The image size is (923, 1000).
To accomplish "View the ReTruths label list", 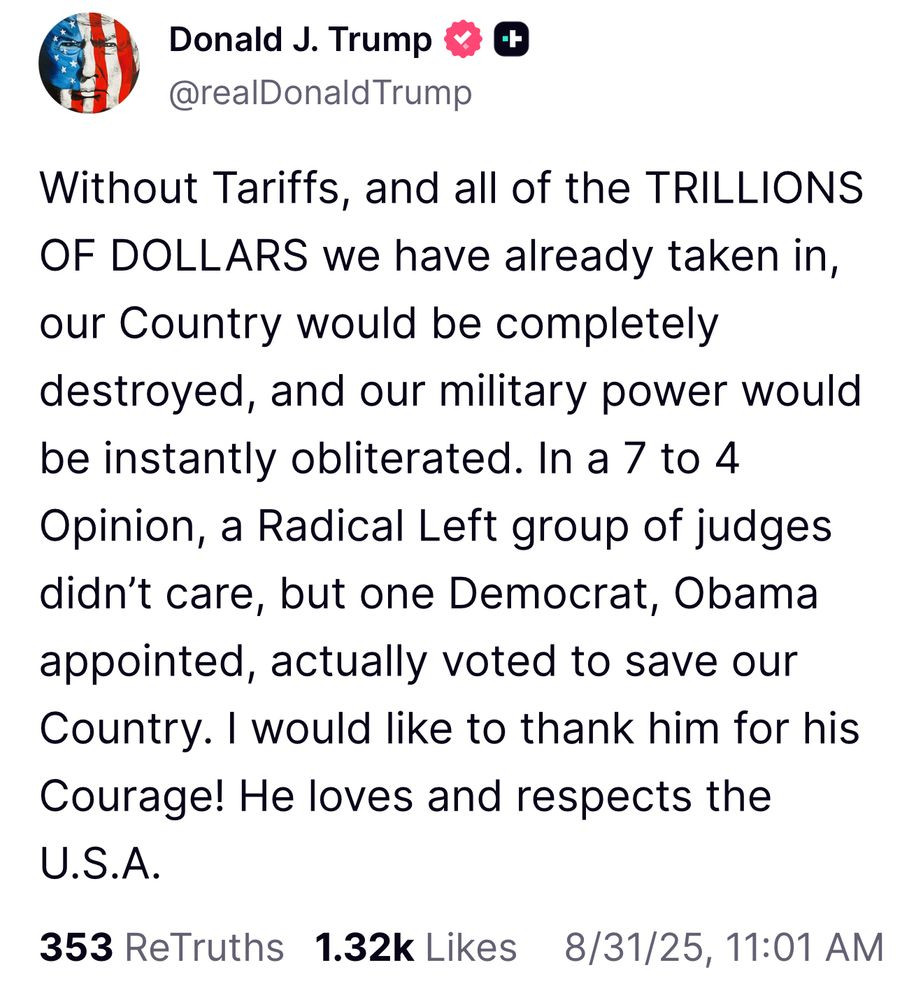I will tap(204, 946).
